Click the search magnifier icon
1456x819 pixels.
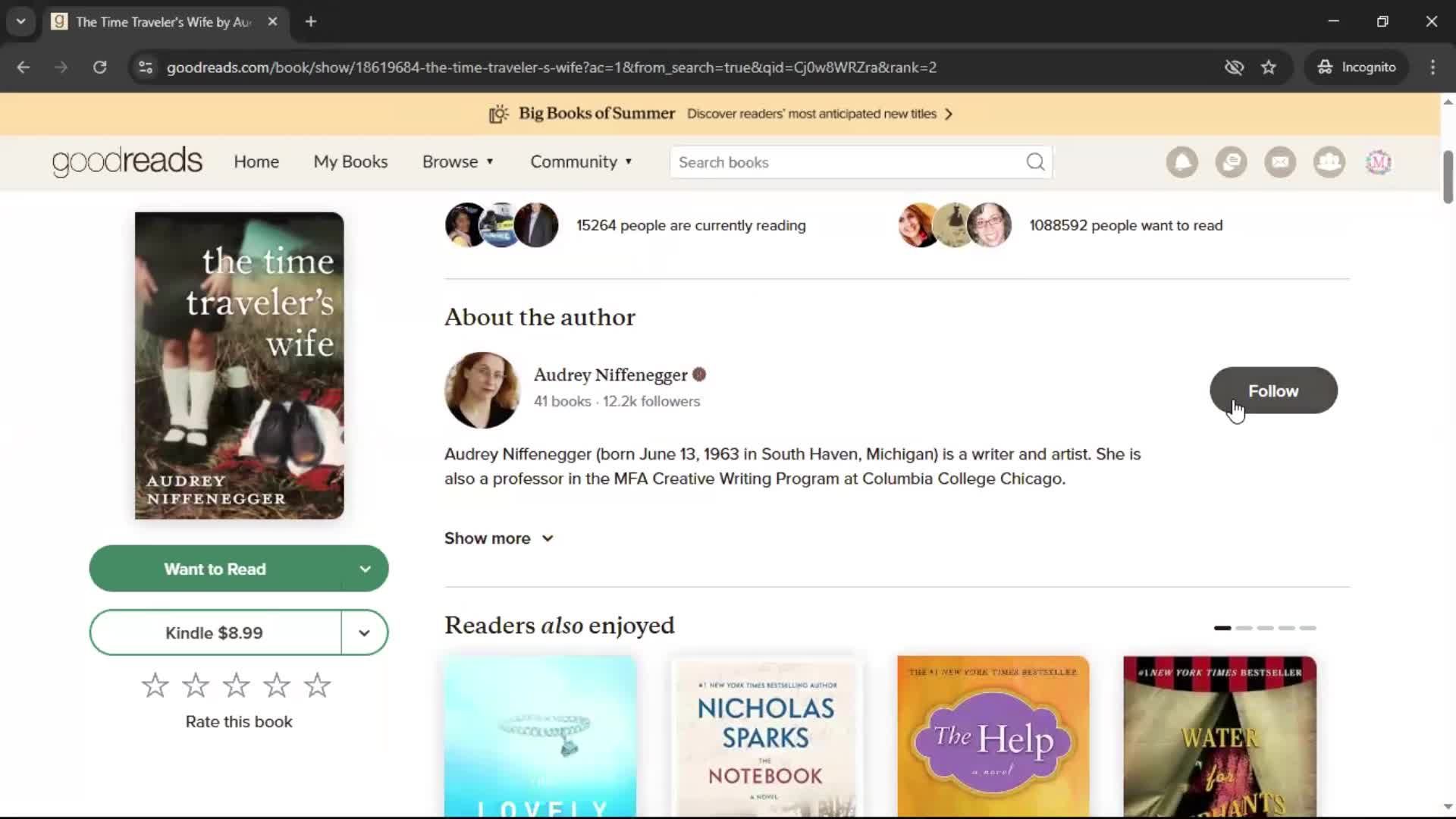(x=1035, y=162)
